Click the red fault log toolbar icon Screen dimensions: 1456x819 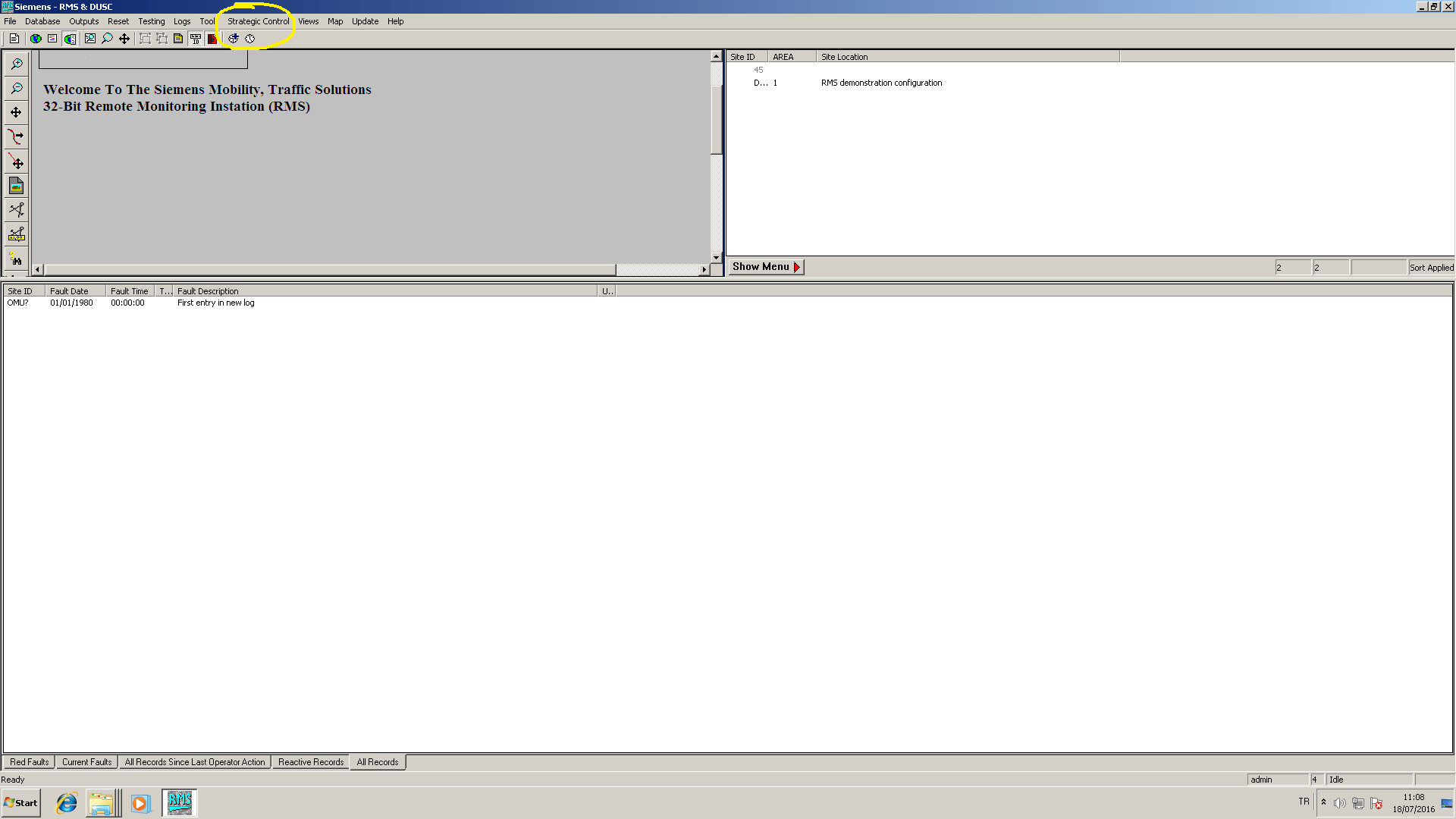pyautogui.click(x=213, y=39)
